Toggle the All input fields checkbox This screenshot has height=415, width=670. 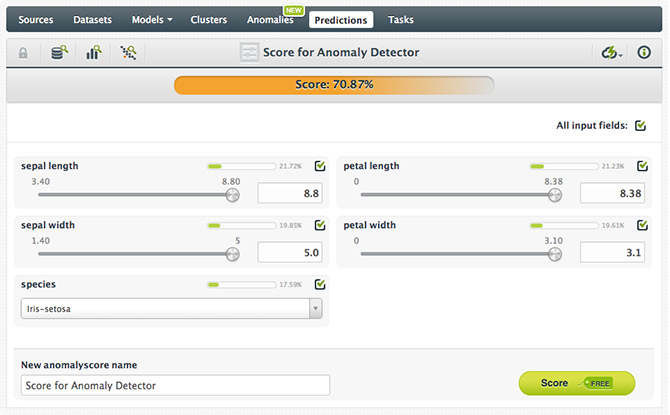[641, 126]
